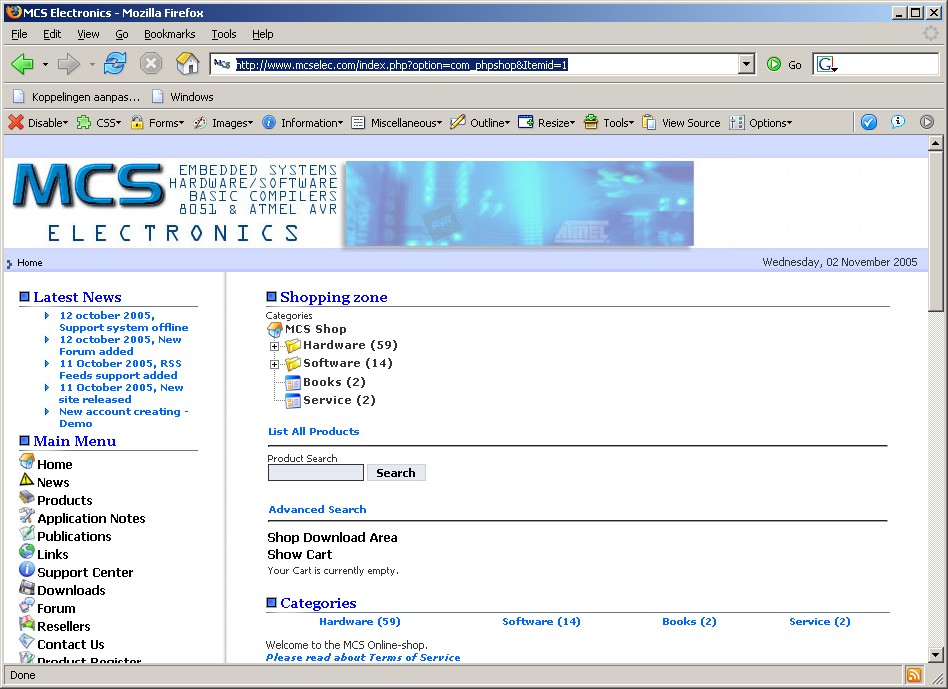Image resolution: width=948 pixels, height=689 pixels.
Task: Click the Service category icon in tree
Action: [x=293, y=401]
